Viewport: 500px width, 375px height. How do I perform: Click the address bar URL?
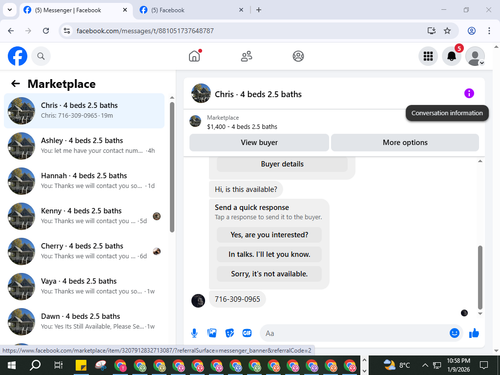pyautogui.click(x=145, y=31)
